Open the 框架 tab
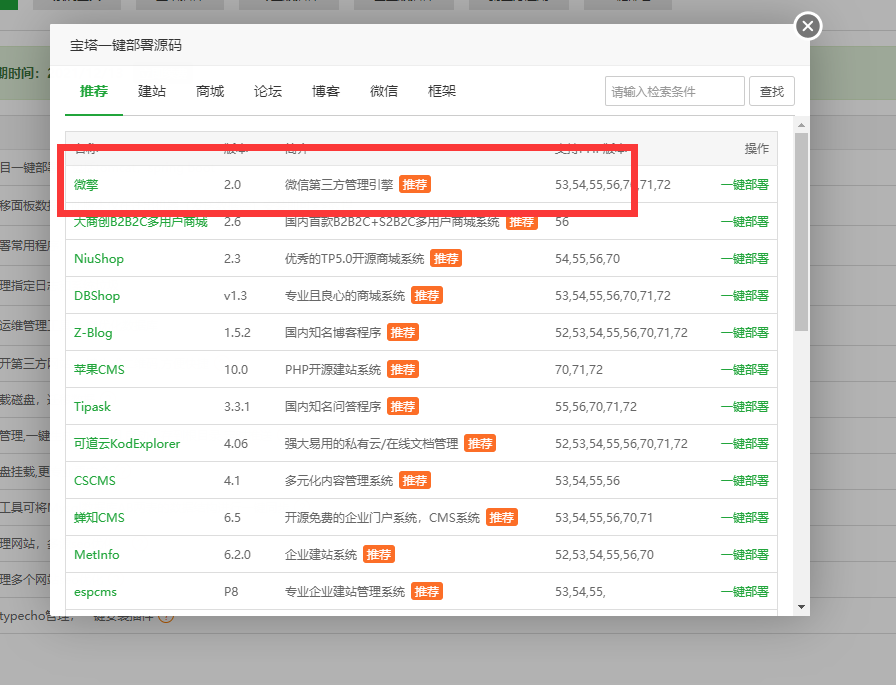 [442, 91]
